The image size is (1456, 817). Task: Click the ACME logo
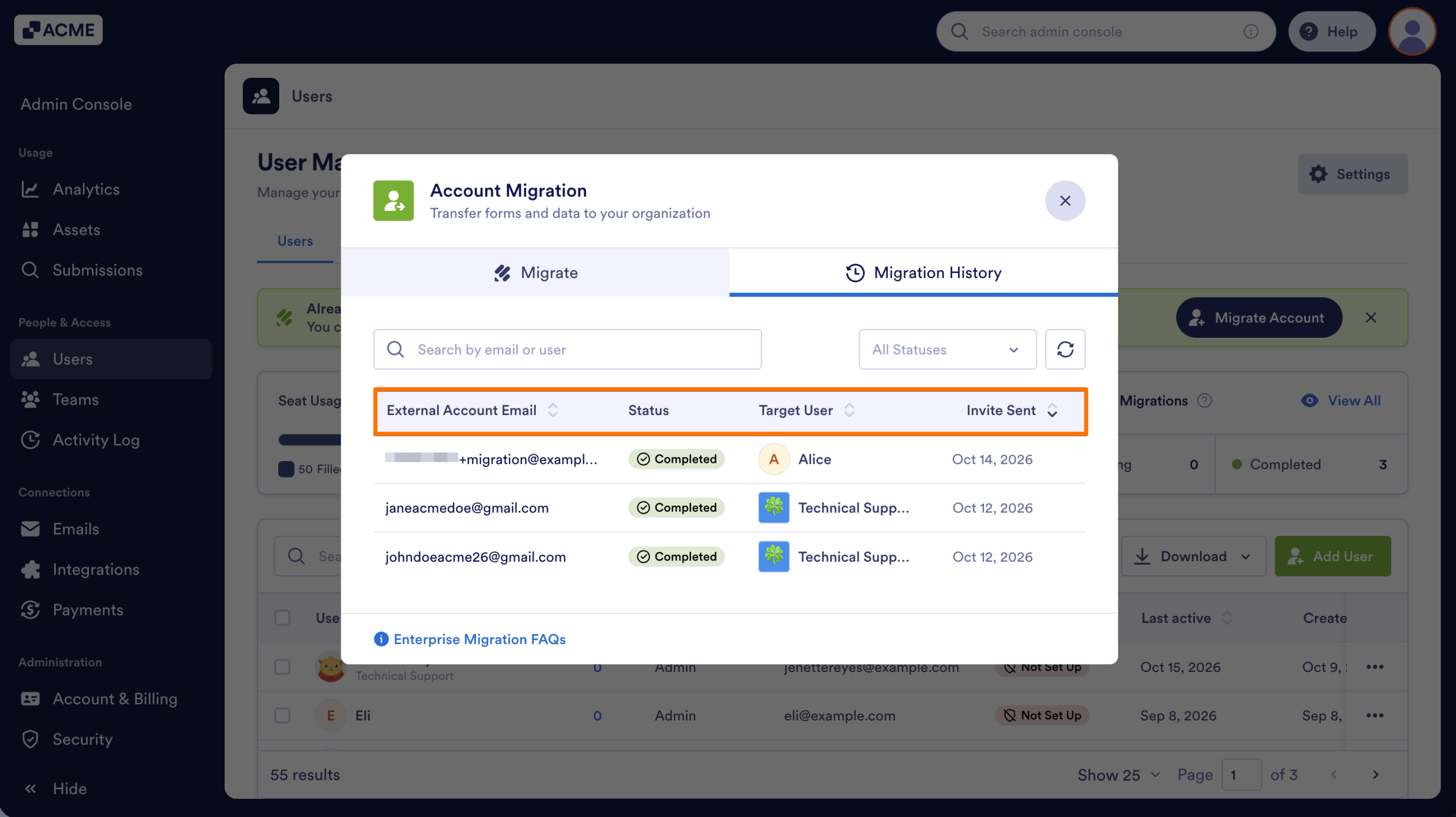pos(59,30)
